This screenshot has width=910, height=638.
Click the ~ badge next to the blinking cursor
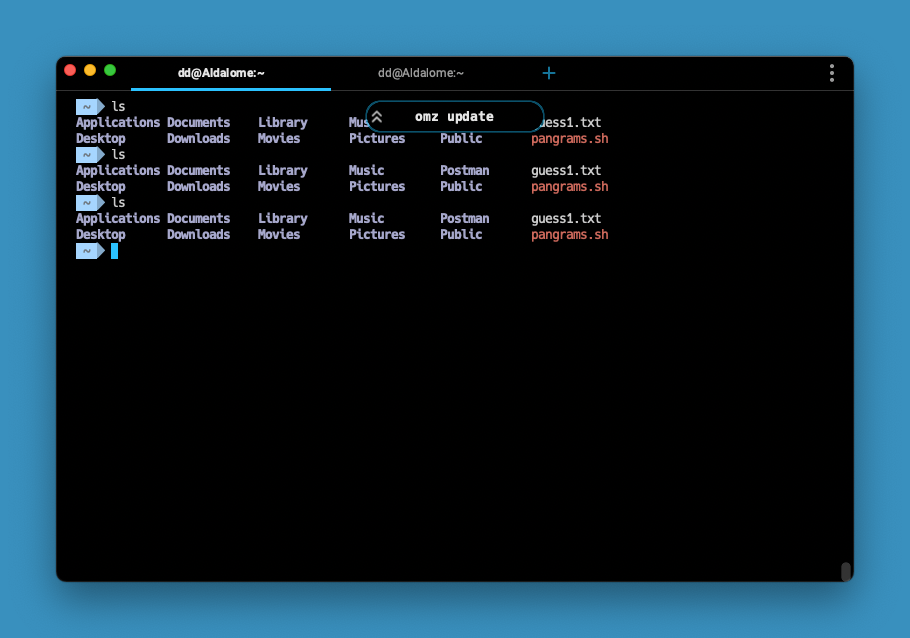[88, 251]
